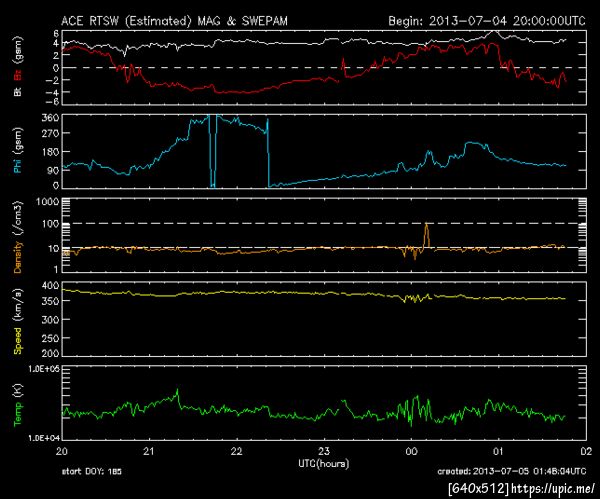Click the 'Phi (gsm)' axis label
The height and width of the screenshot is (499, 600).
[x=18, y=150]
